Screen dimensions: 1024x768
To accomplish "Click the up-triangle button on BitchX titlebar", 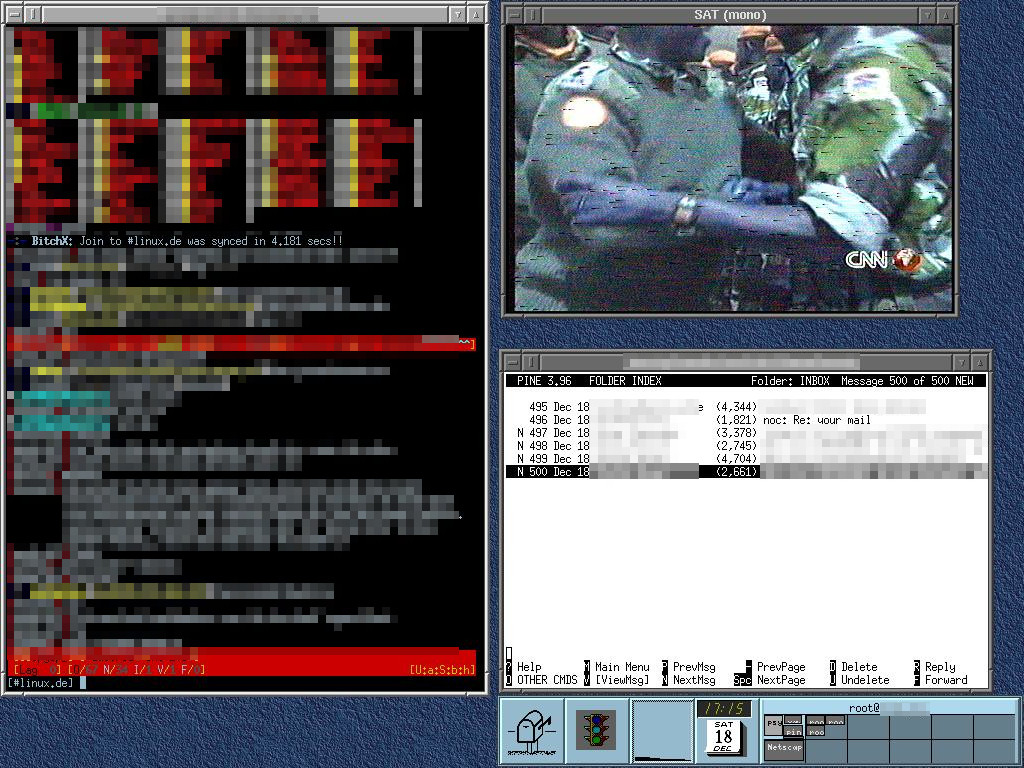I will (x=477, y=14).
